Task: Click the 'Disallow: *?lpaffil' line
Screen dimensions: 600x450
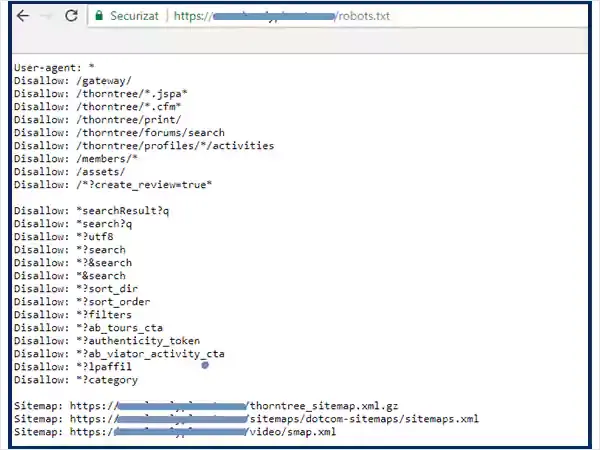Action: click(73, 367)
